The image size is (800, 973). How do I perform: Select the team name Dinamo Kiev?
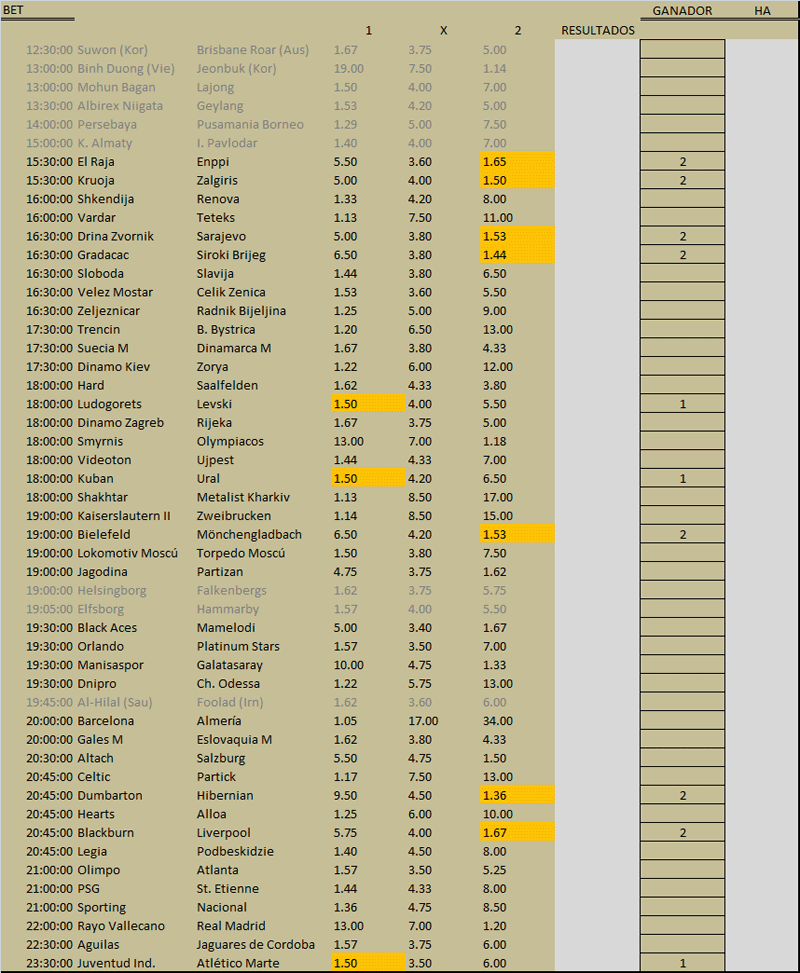coord(114,367)
